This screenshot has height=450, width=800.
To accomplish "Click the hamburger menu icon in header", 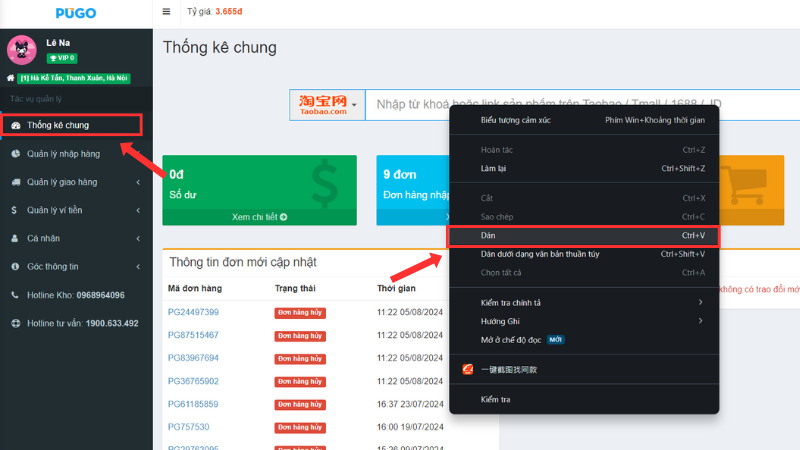I will pyautogui.click(x=166, y=12).
